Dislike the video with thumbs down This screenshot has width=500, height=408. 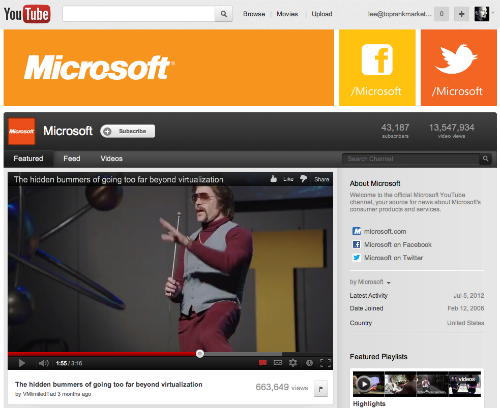303,179
